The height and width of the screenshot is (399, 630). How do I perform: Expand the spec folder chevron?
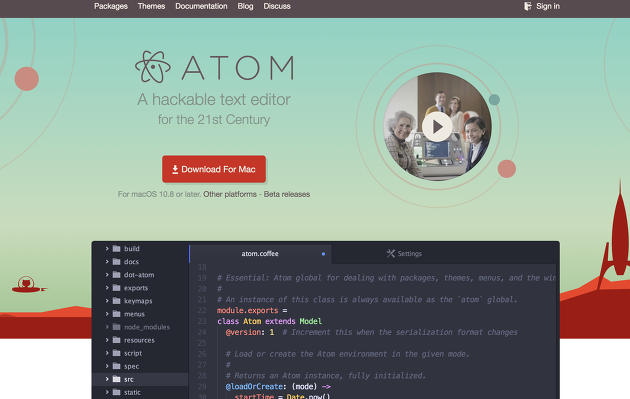(x=107, y=366)
